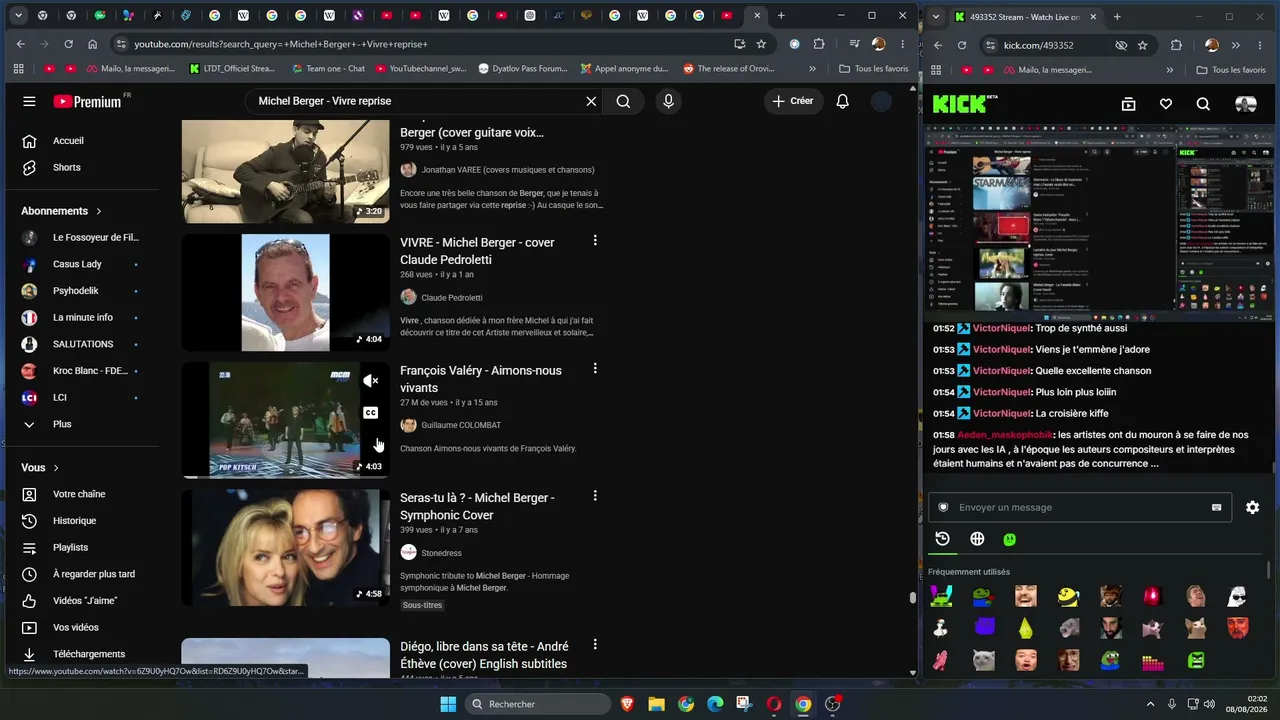Unmute the François Valéry video preview
The height and width of the screenshot is (720, 1280).
[370, 380]
